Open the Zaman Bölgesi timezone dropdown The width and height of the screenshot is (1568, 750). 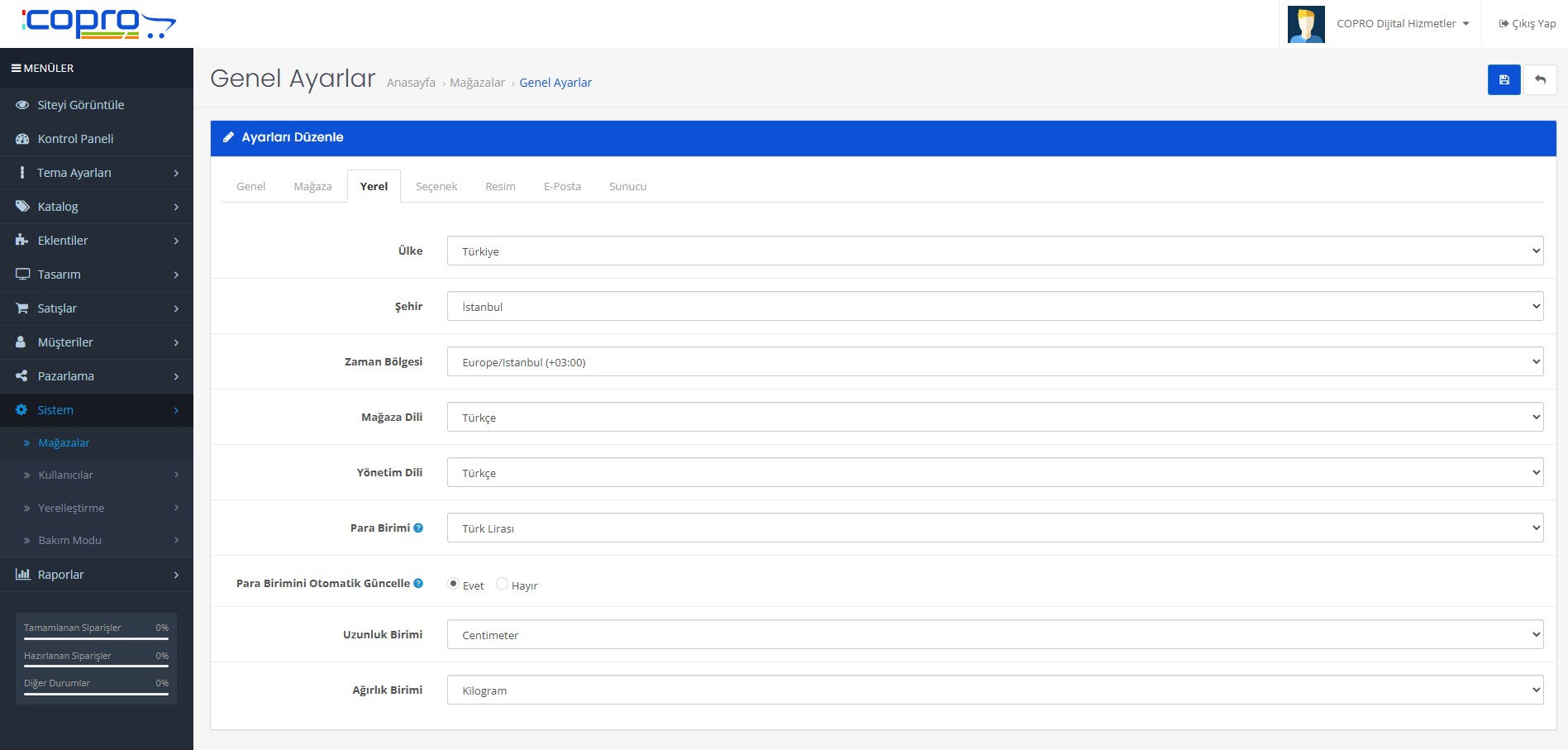[x=994, y=362]
